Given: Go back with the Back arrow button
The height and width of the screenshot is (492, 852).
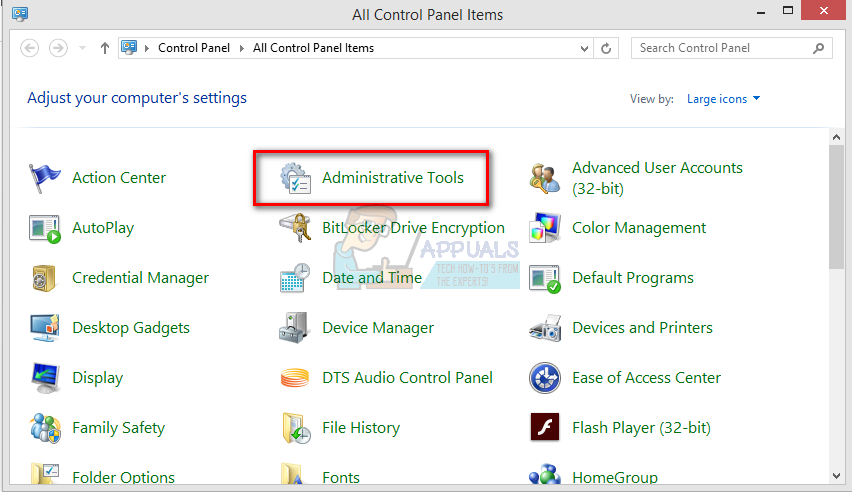Looking at the screenshot, I should pyautogui.click(x=30, y=48).
